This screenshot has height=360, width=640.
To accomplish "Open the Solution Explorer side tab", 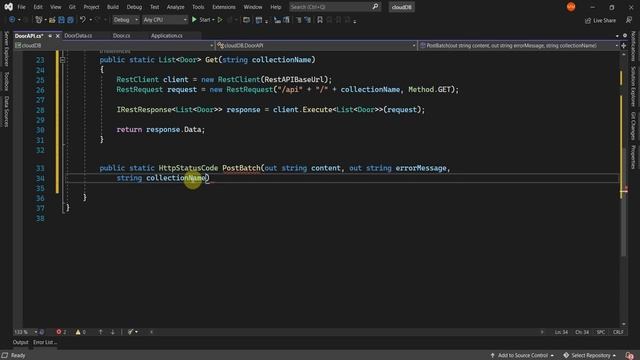I will tap(633, 87).
